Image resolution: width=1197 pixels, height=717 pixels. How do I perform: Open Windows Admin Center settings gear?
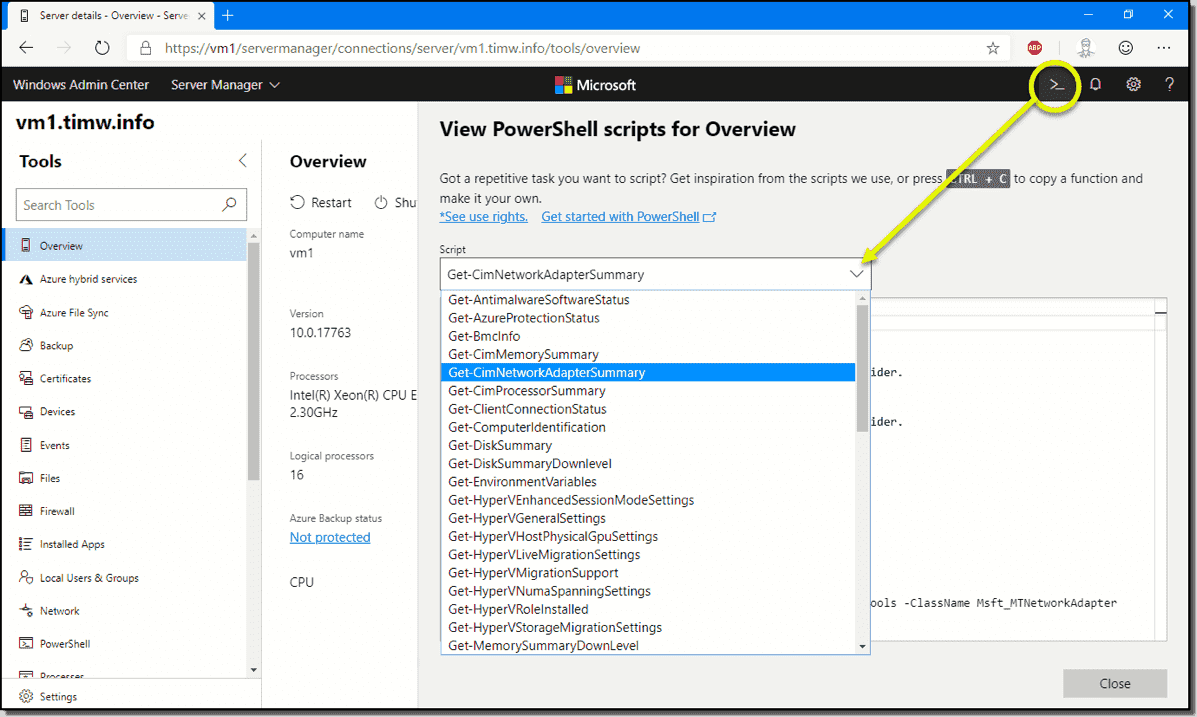1133,85
